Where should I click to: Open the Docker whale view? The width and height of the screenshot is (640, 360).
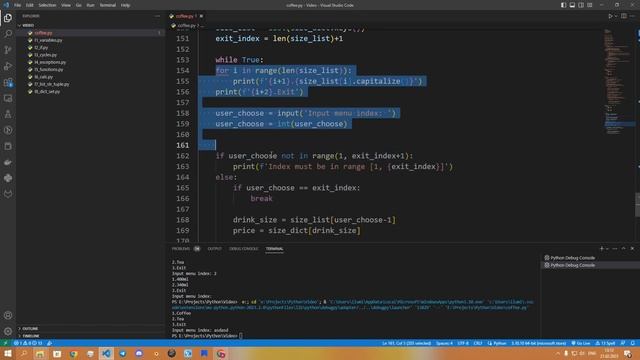[x=8, y=162]
